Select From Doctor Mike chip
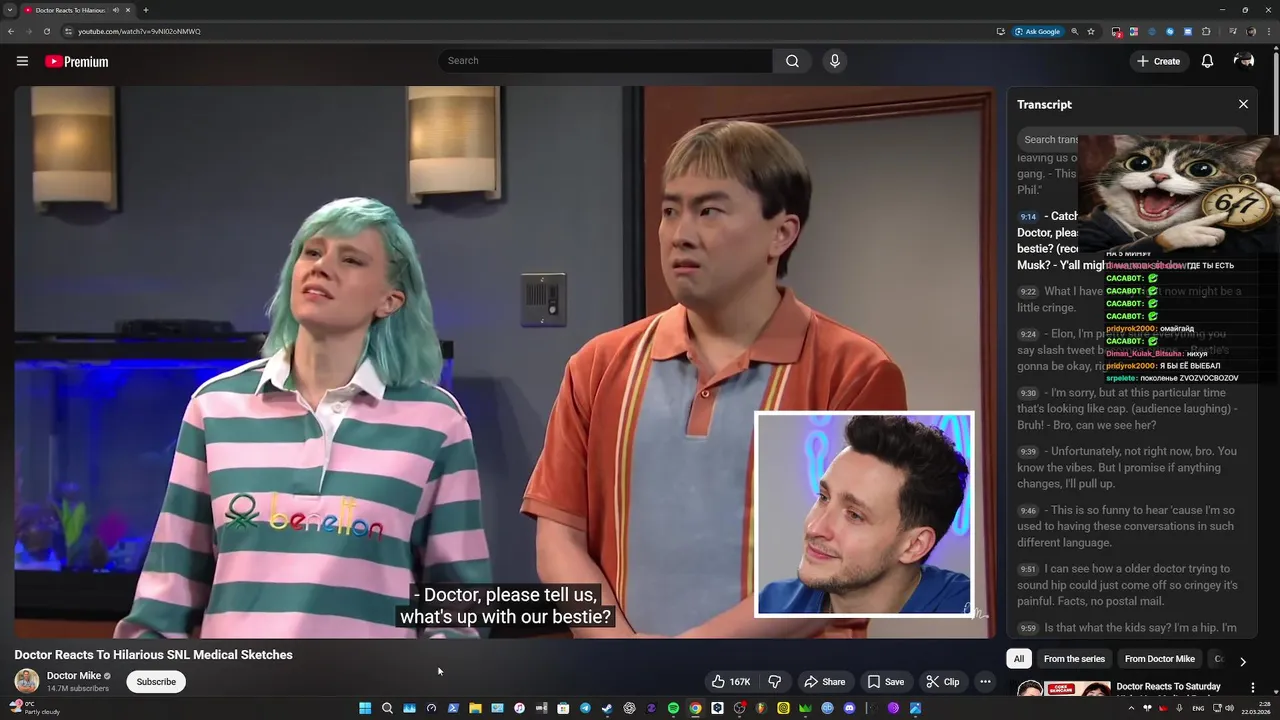Viewport: 1280px width, 720px height. (x=1159, y=659)
